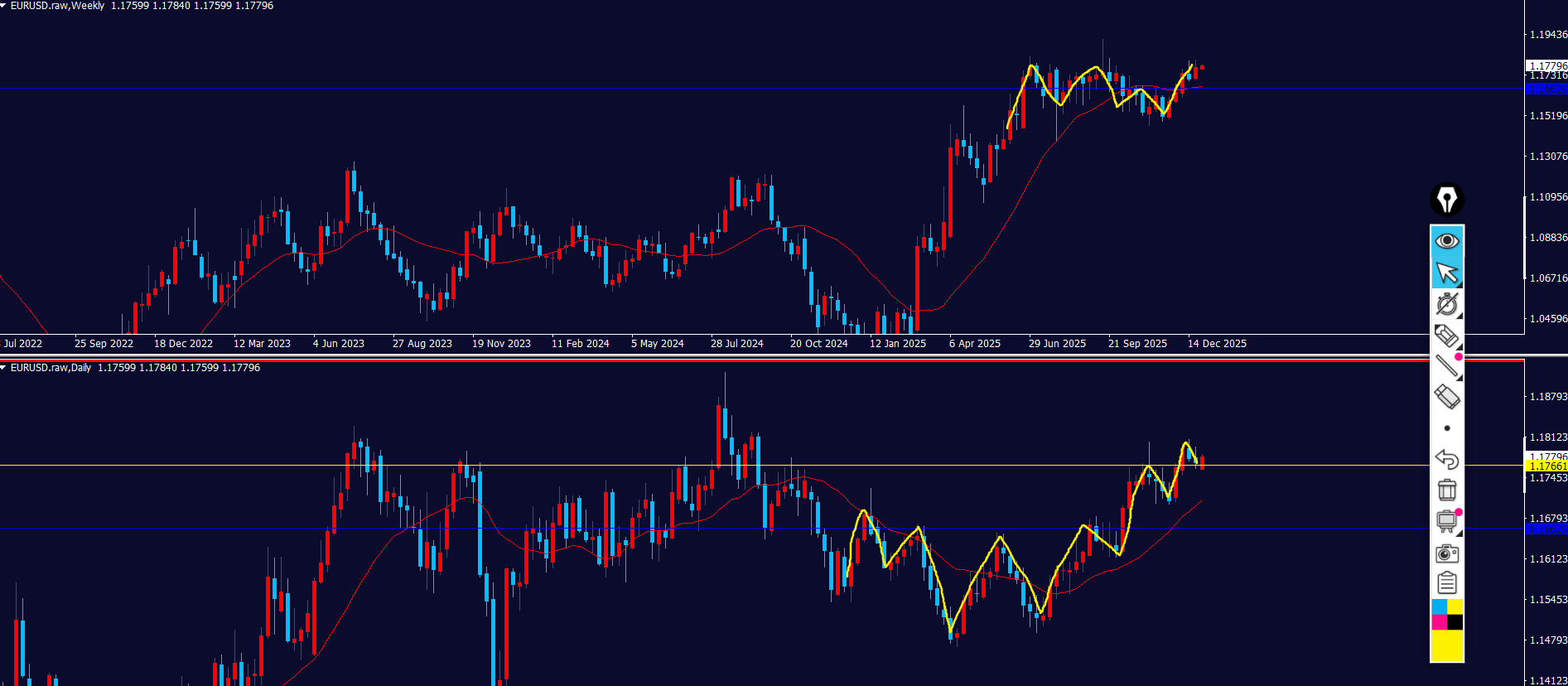
Task: Switch to cursor mode arrow
Action: point(1446,273)
